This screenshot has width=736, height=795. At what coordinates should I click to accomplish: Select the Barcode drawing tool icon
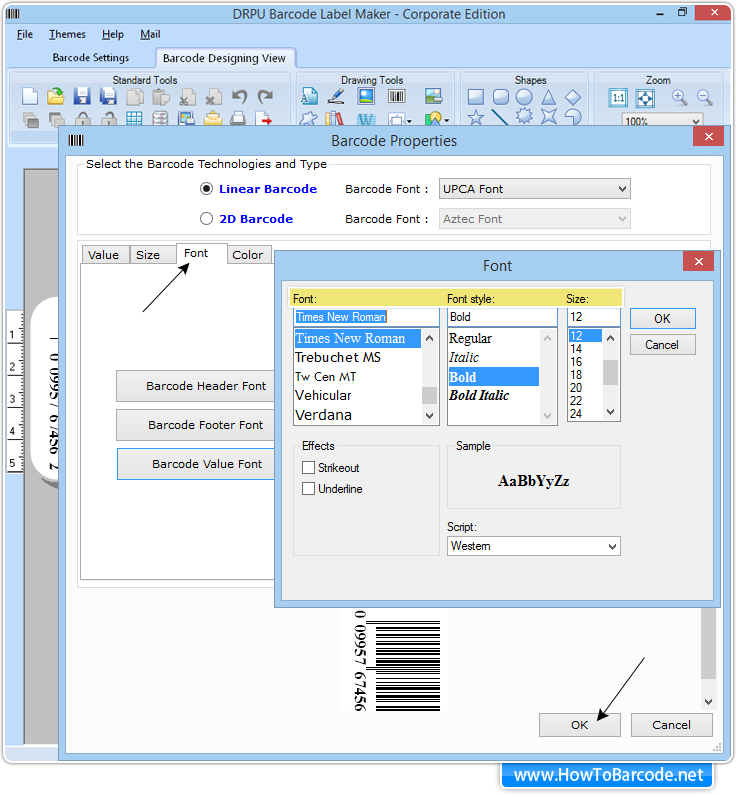[397, 96]
